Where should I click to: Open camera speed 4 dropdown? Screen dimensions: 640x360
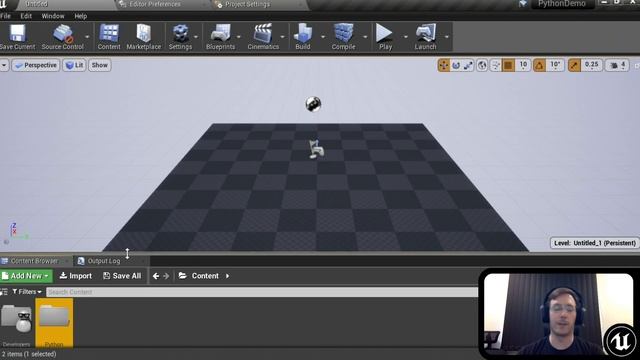pyautogui.click(x=617, y=65)
